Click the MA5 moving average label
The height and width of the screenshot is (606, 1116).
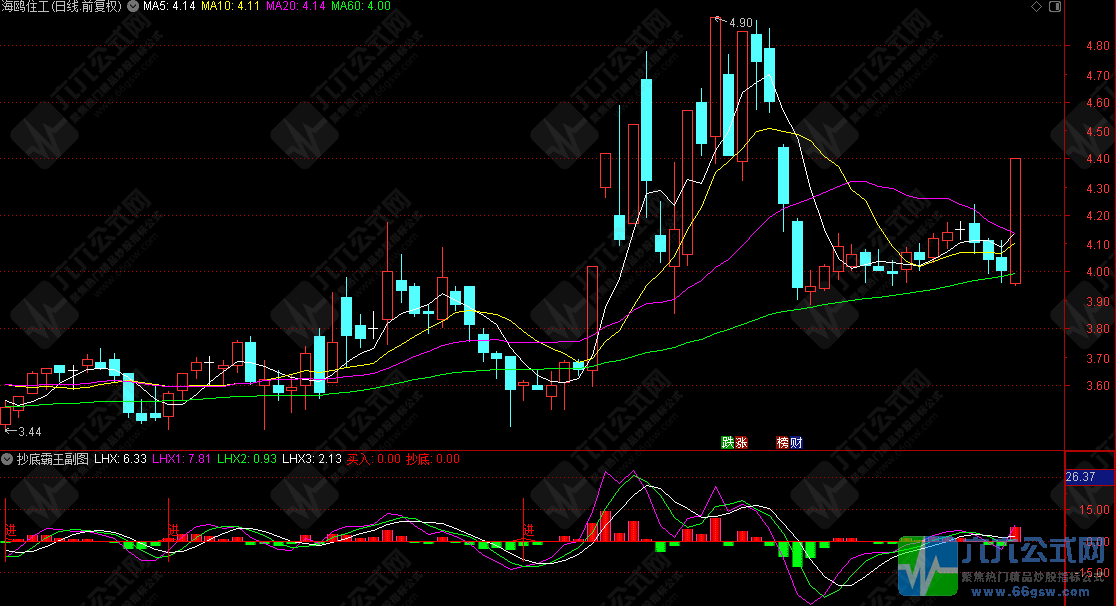(x=169, y=6)
